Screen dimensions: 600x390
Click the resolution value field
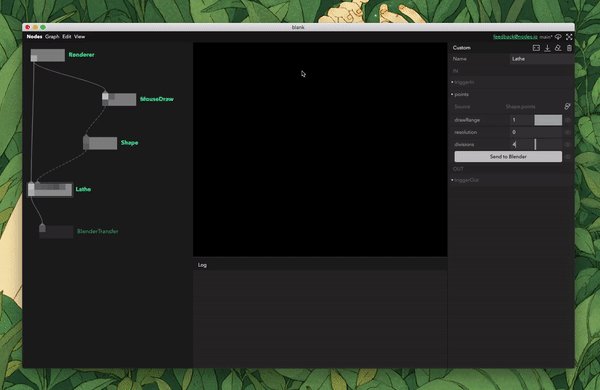[536, 132]
